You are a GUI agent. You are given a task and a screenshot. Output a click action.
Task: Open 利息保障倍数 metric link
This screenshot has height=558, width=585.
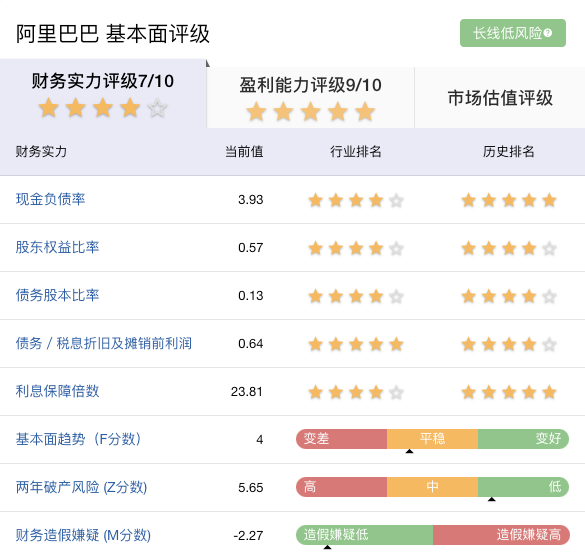(57, 391)
